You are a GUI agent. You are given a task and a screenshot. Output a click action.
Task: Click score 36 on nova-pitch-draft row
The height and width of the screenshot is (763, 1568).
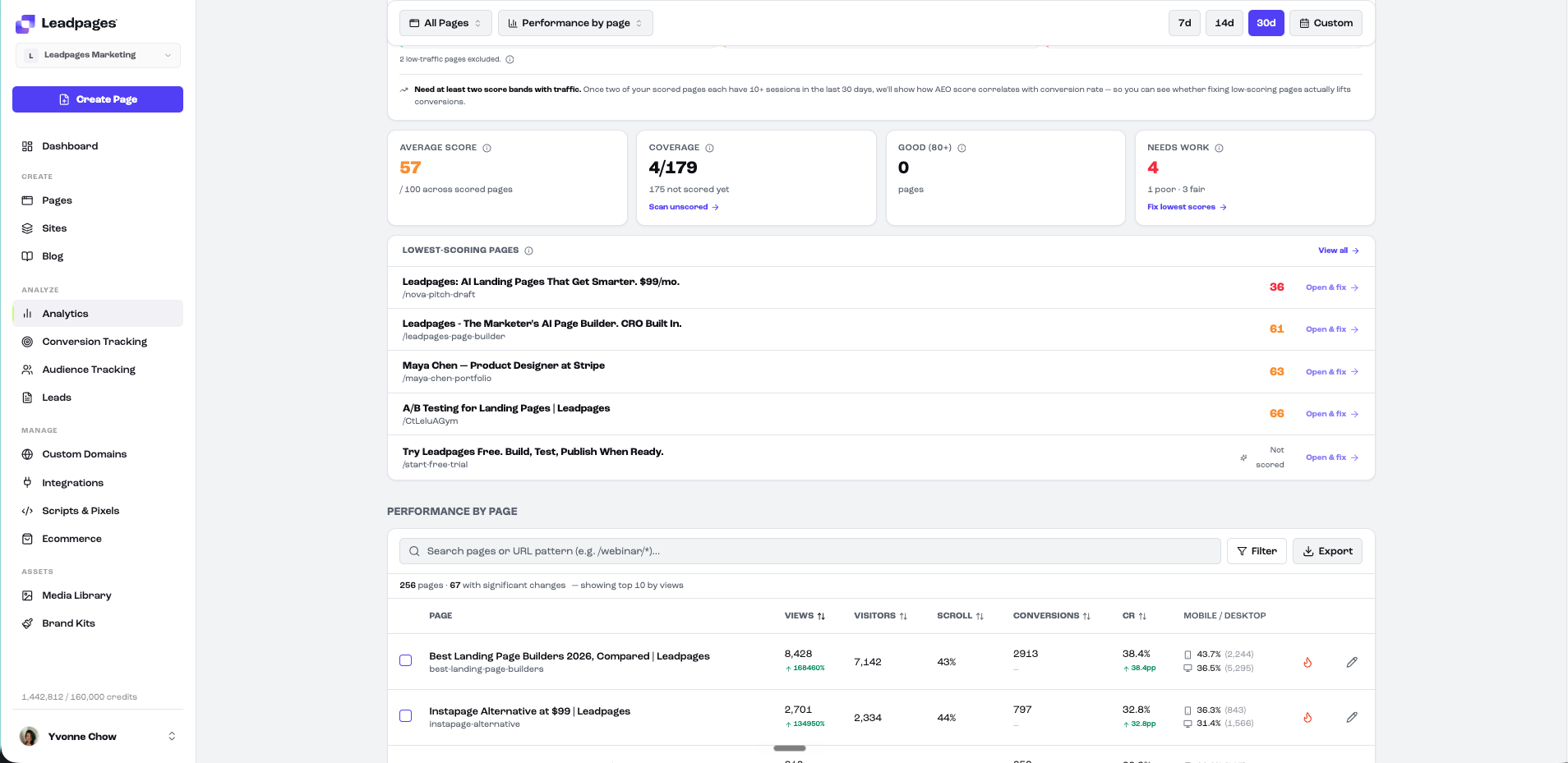(x=1276, y=287)
